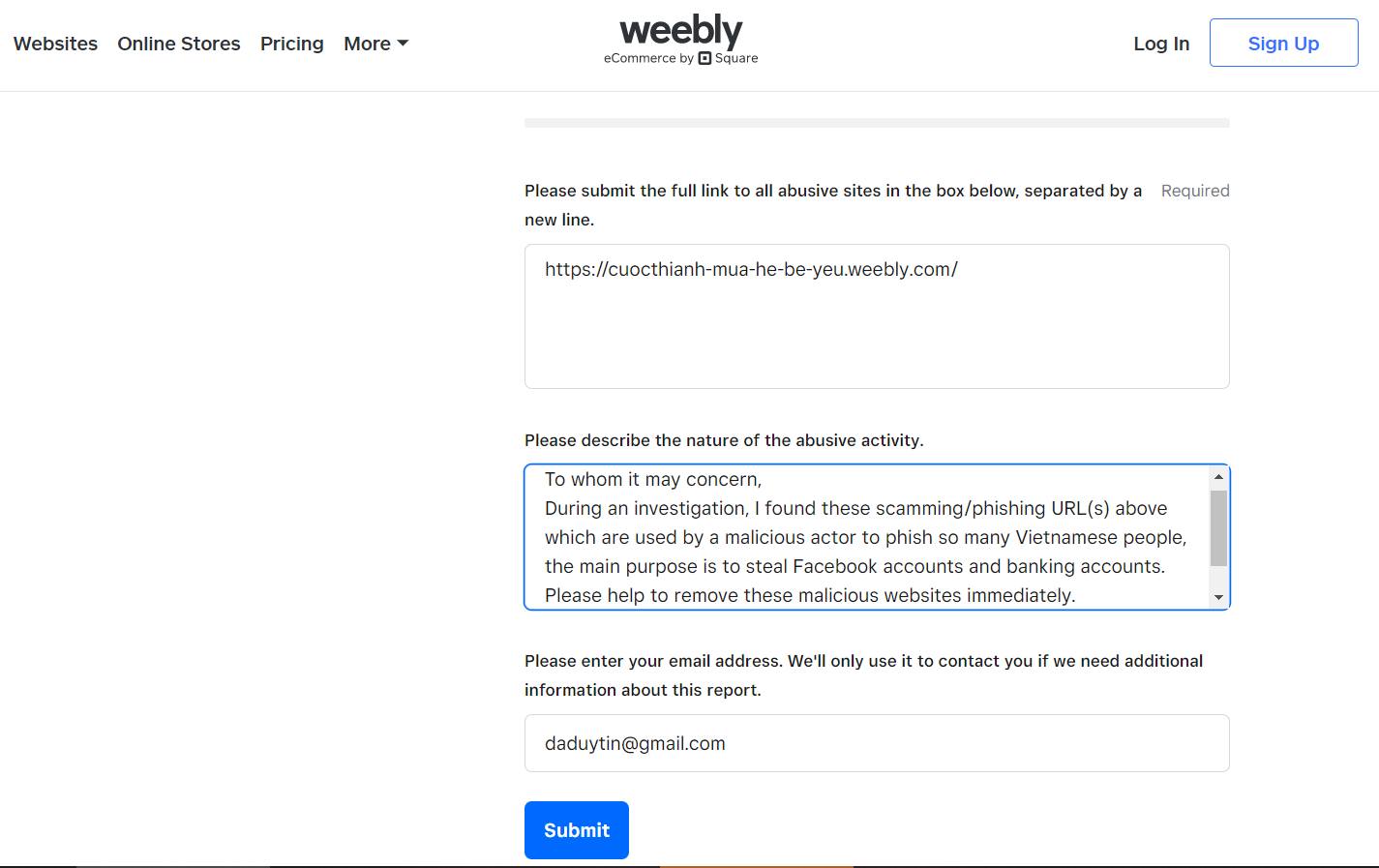Click the 'describe the nature' field label
This screenshot has height=868, width=1379.
pos(723,440)
